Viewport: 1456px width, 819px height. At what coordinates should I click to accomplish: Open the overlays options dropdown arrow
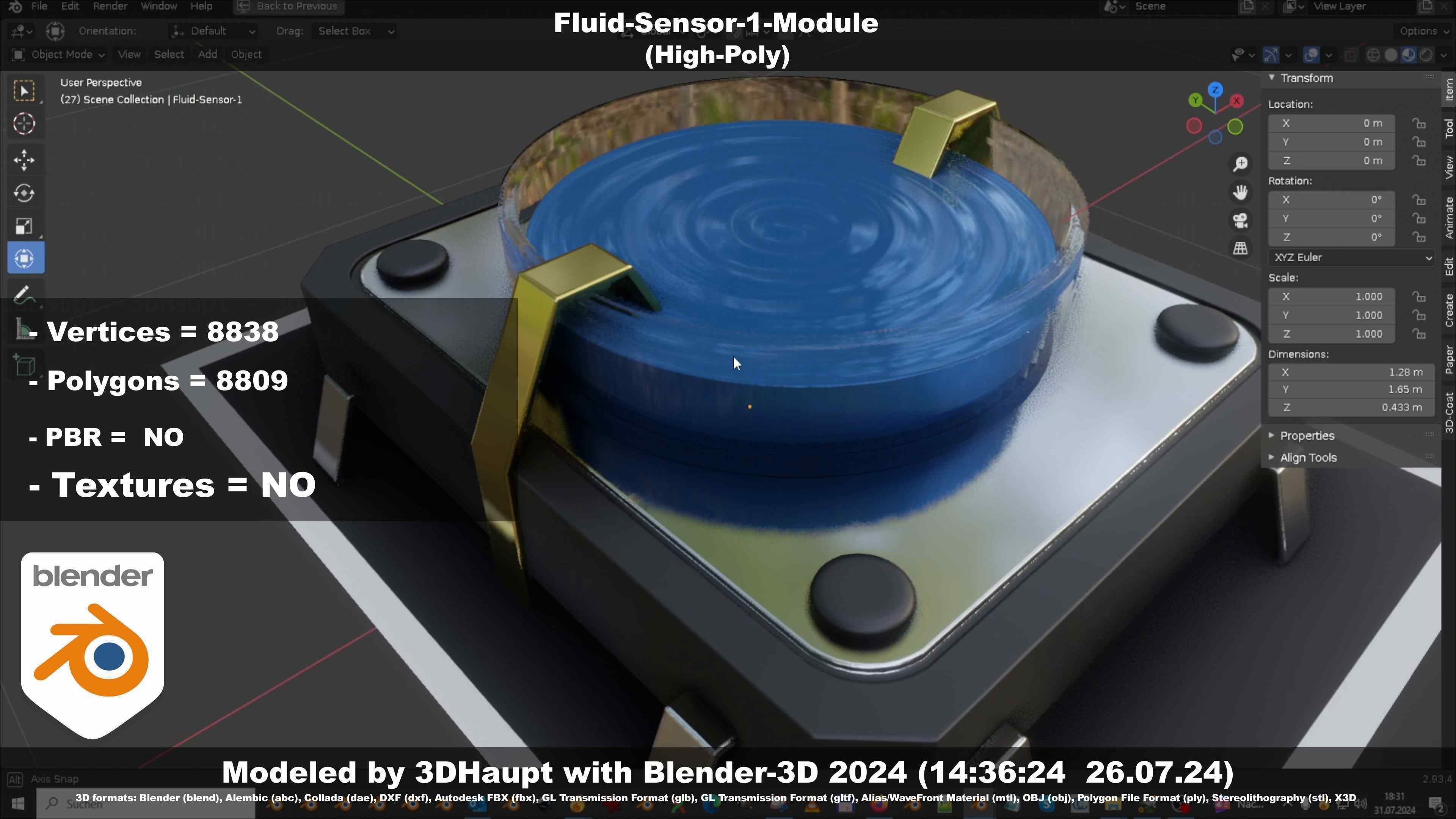pyautogui.click(x=1329, y=55)
